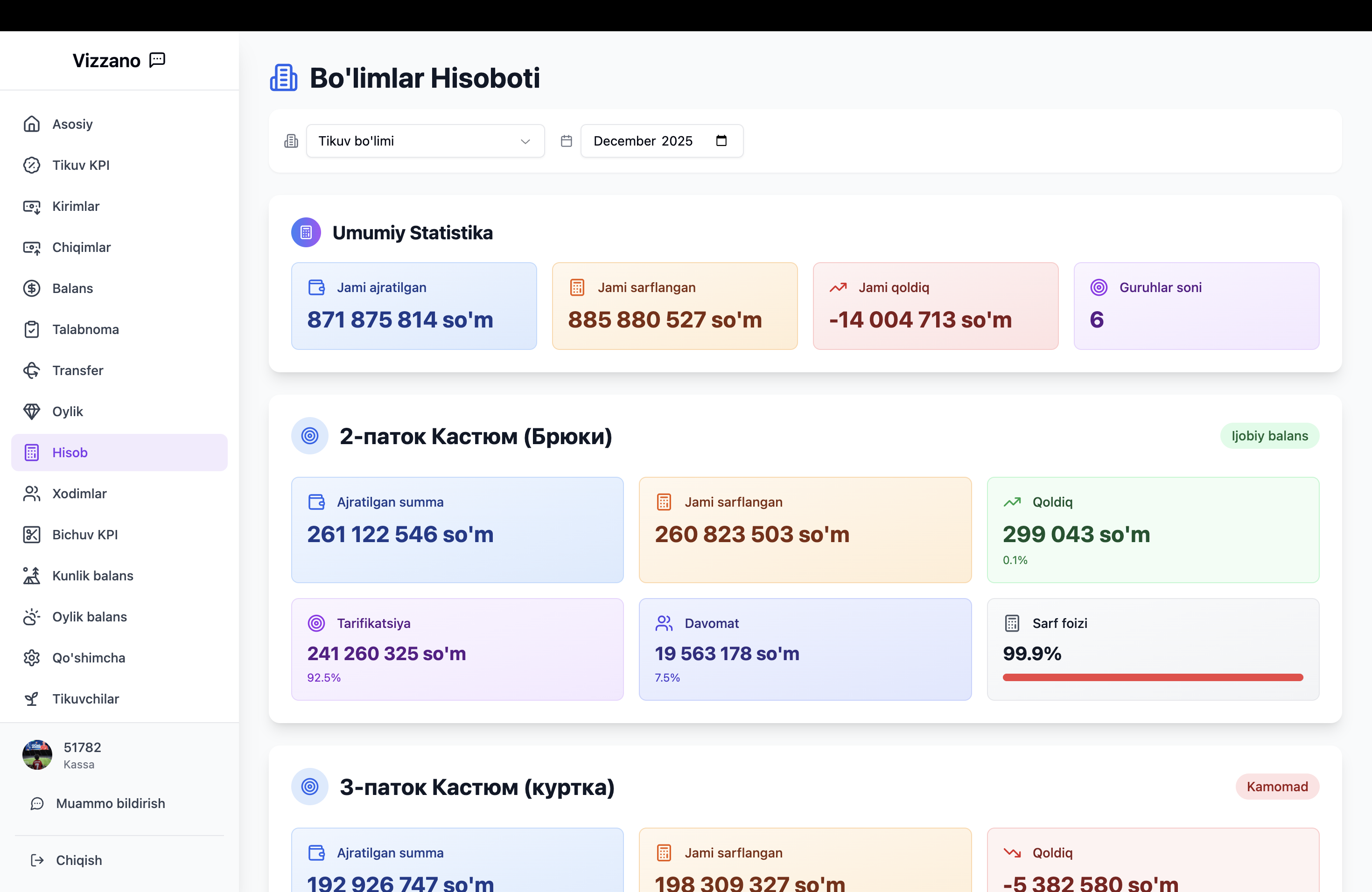
Task: Open the Xodimlar sidebar page
Action: [x=79, y=494]
